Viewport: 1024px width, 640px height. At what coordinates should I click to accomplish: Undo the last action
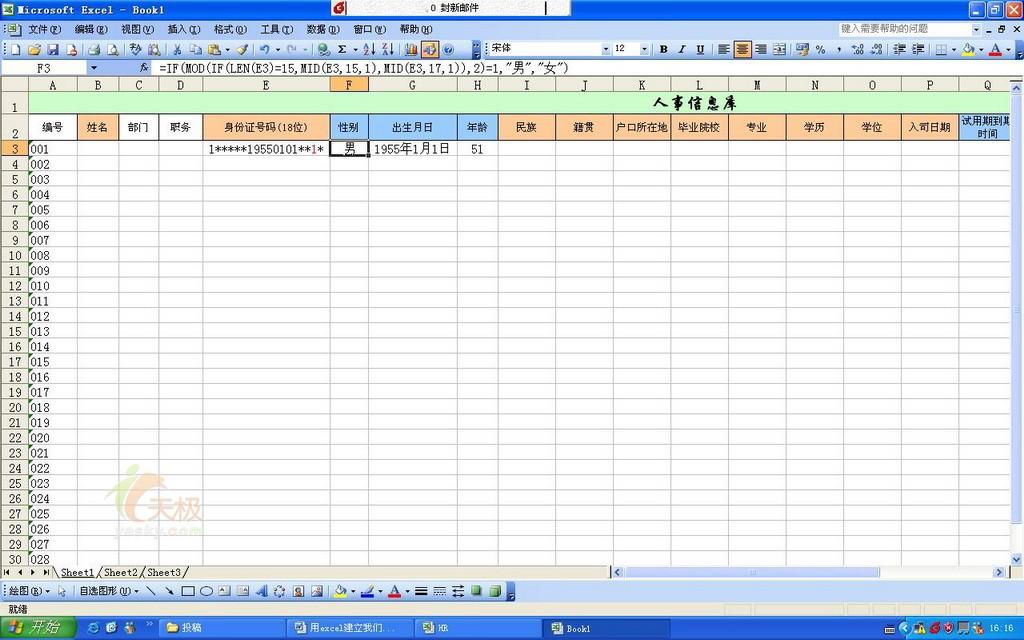264,49
